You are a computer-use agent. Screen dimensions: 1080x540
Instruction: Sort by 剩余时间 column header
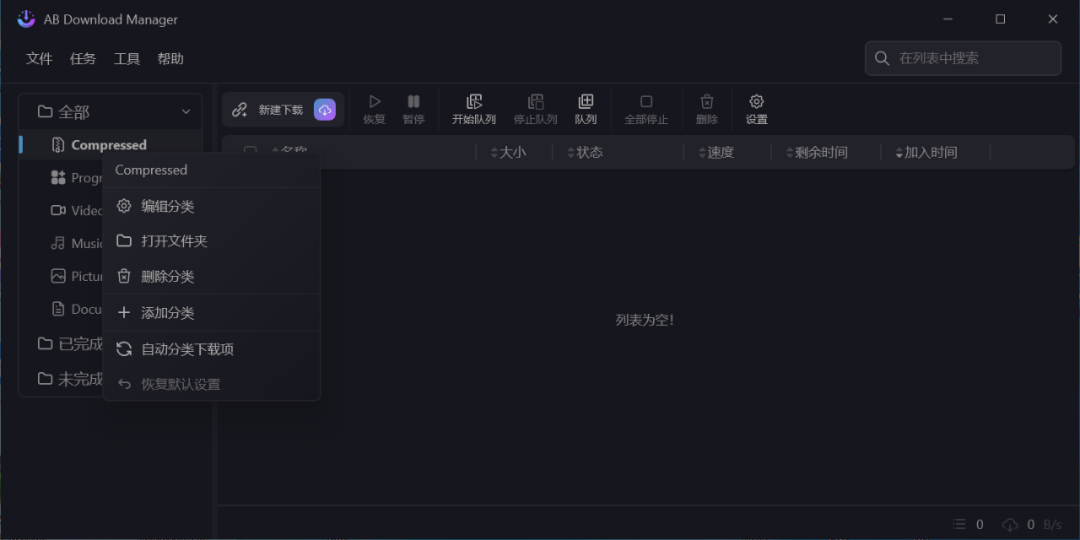(x=817, y=152)
